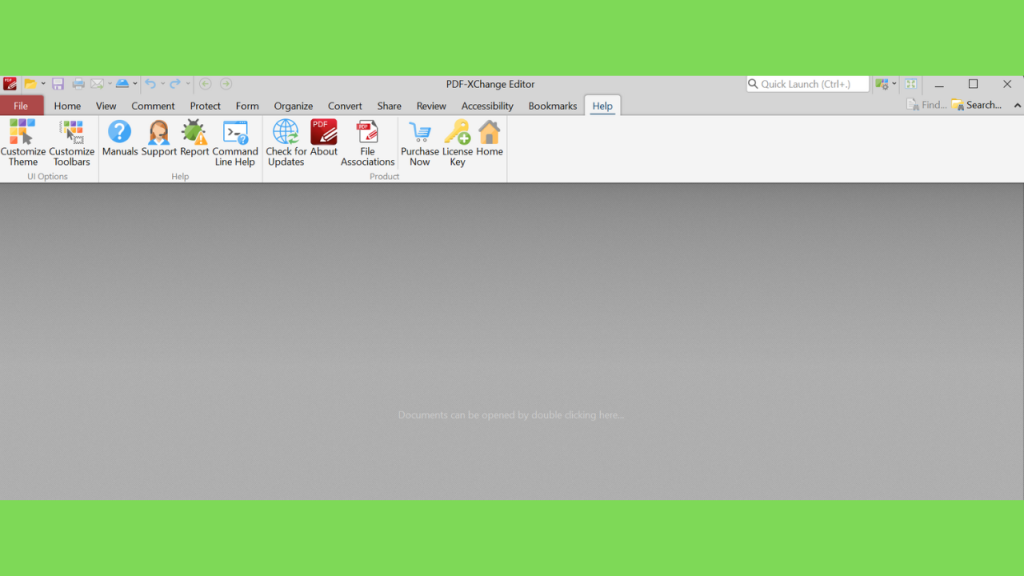Click the next view forward arrow
The width and height of the screenshot is (1024, 576).
click(226, 84)
